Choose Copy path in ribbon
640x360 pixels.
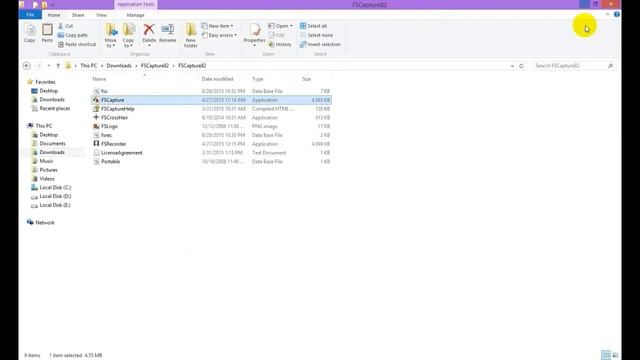pos(73,35)
